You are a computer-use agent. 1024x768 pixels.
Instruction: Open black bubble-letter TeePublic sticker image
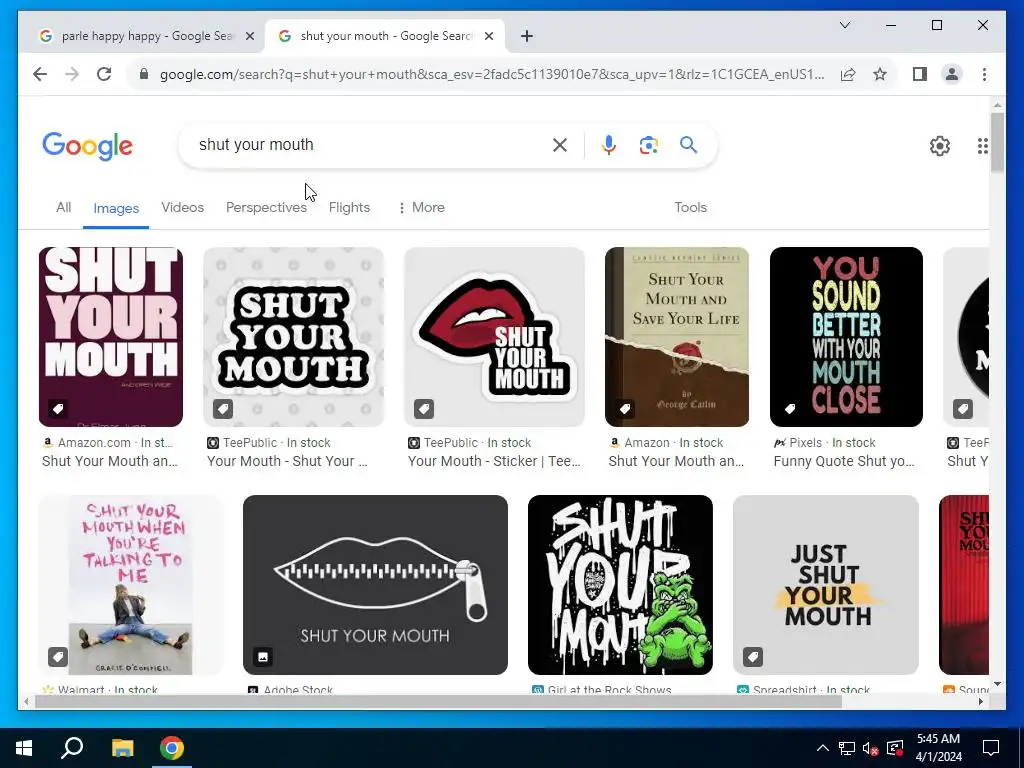pos(294,337)
